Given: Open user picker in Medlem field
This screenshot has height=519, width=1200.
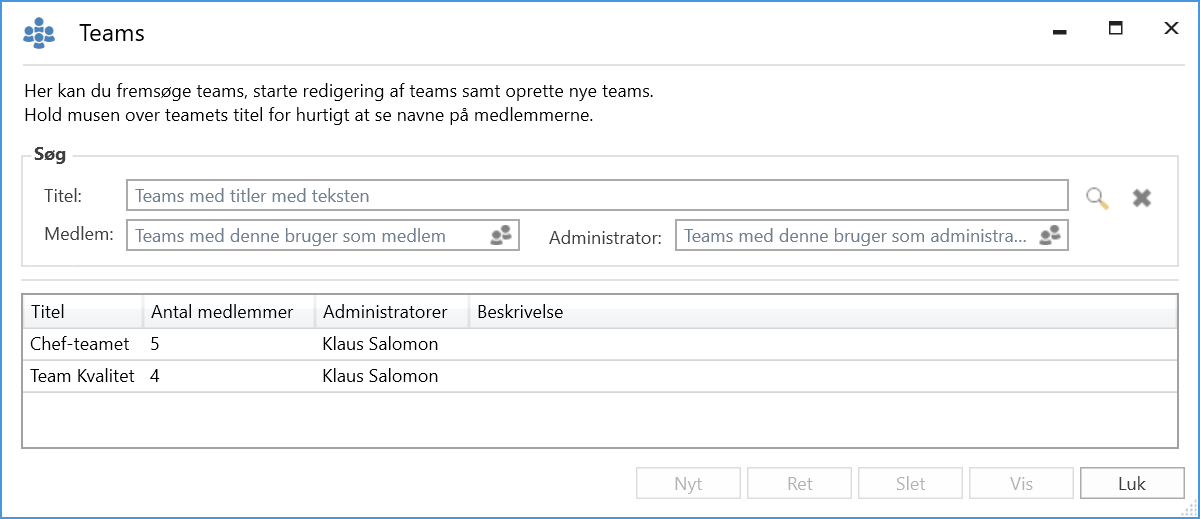Looking at the screenshot, I should 501,235.
